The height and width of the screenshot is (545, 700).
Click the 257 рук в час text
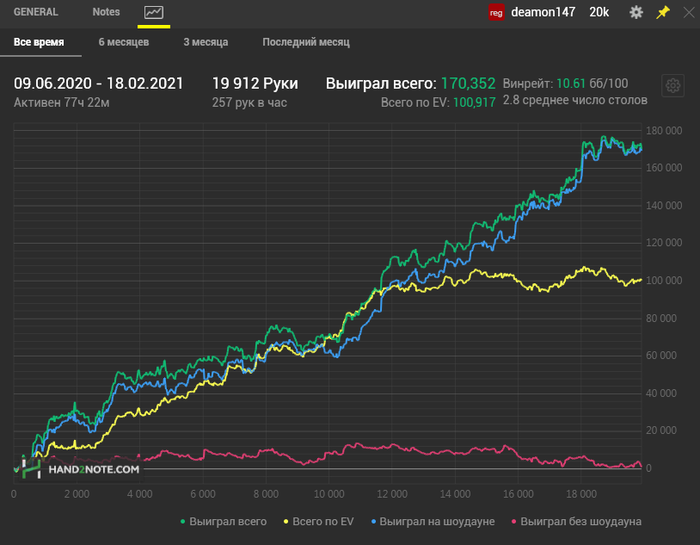click(x=250, y=103)
